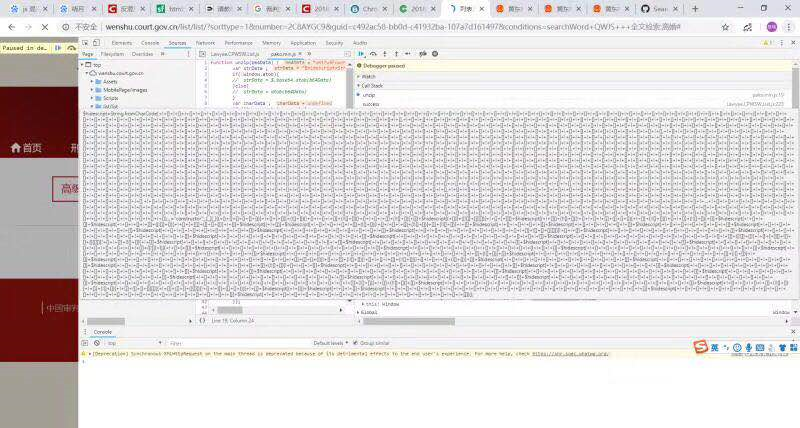Viewport: 800px width, 428px height.
Task: Go back in browser history
Action: point(12,27)
